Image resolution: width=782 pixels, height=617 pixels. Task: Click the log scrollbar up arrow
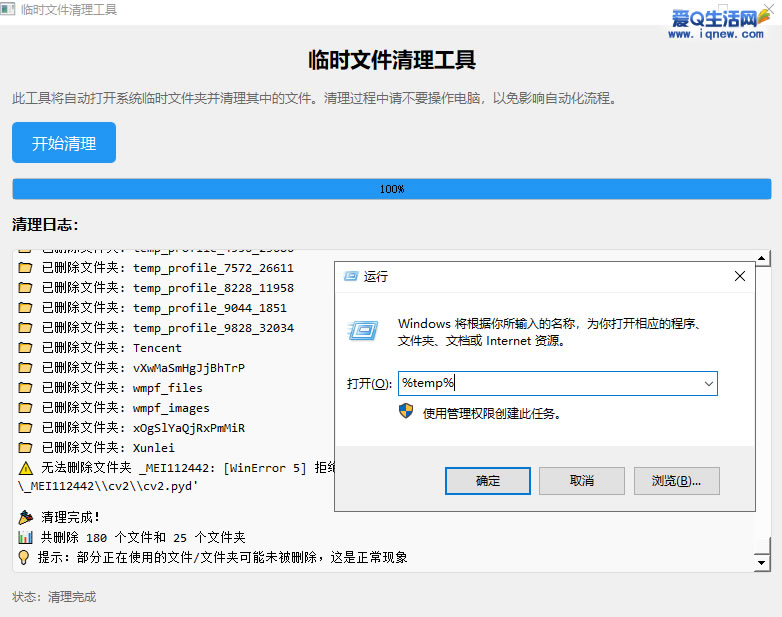click(762, 259)
